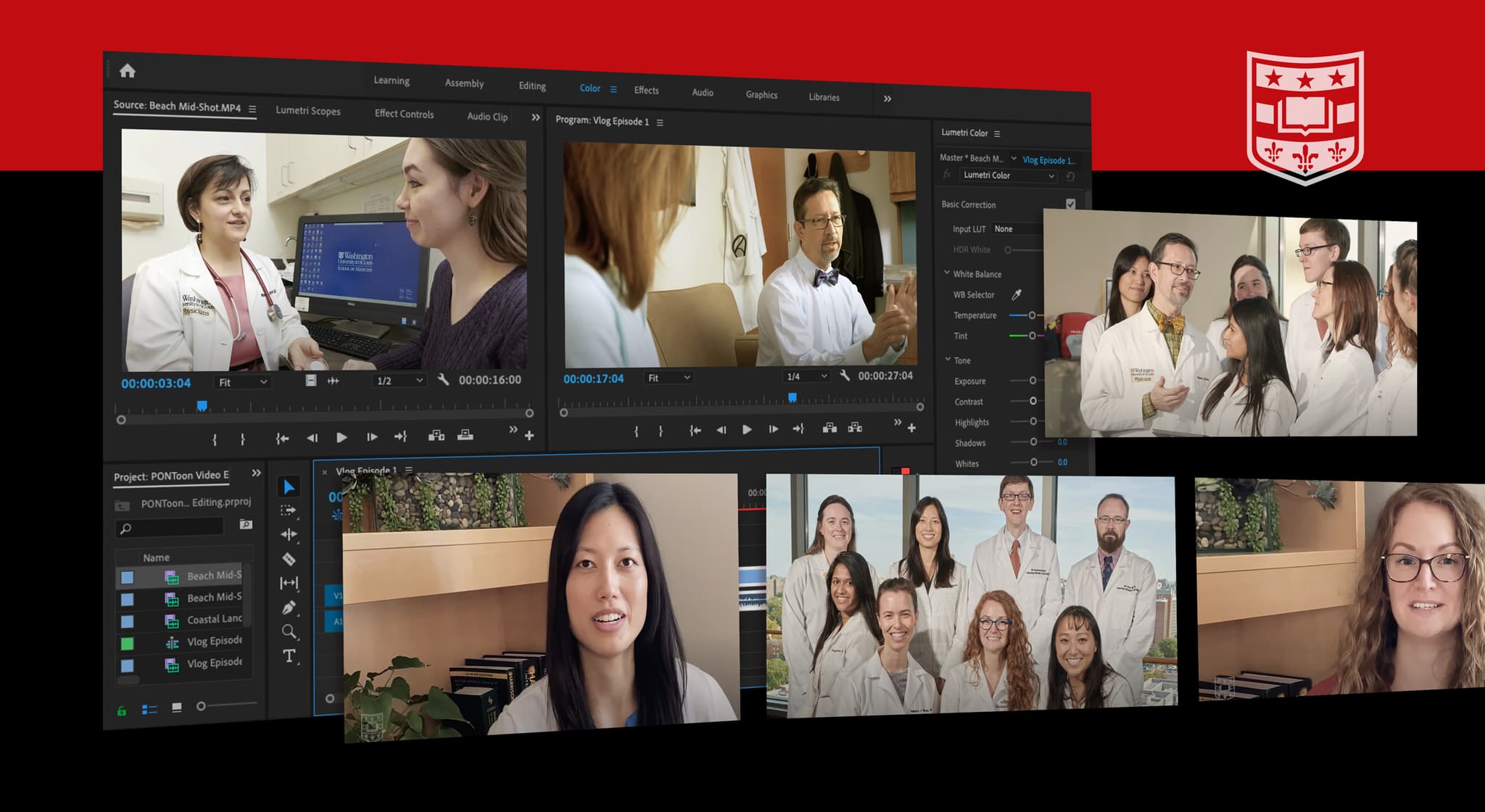This screenshot has width=1485, height=812.
Task: Click the Home icon
Action: coord(128,70)
